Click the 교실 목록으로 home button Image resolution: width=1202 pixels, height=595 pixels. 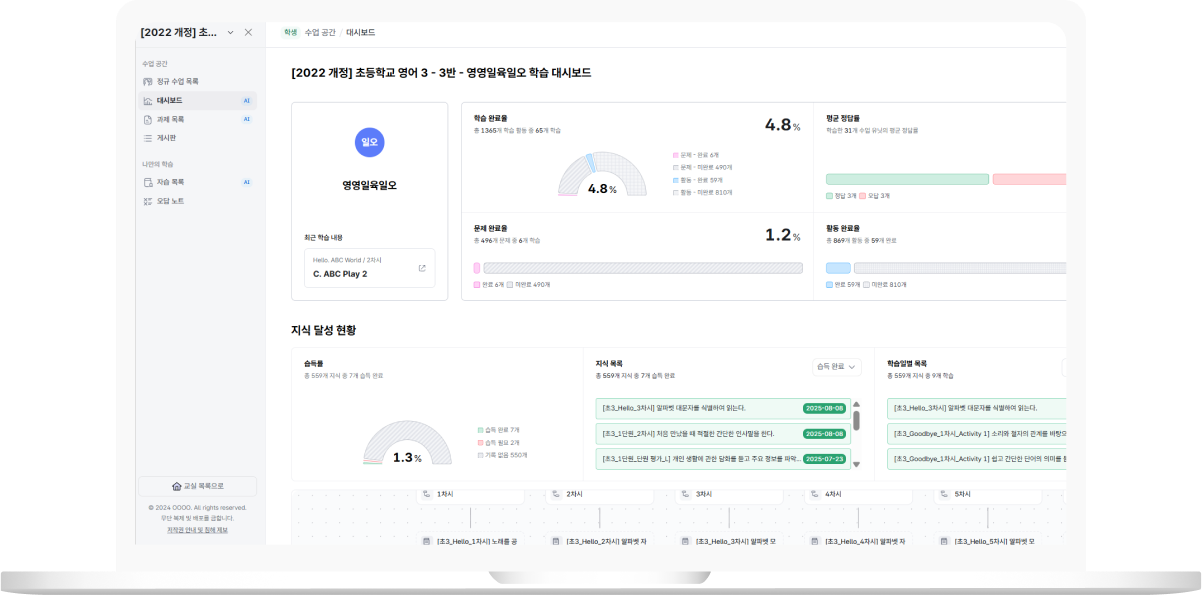(197, 486)
